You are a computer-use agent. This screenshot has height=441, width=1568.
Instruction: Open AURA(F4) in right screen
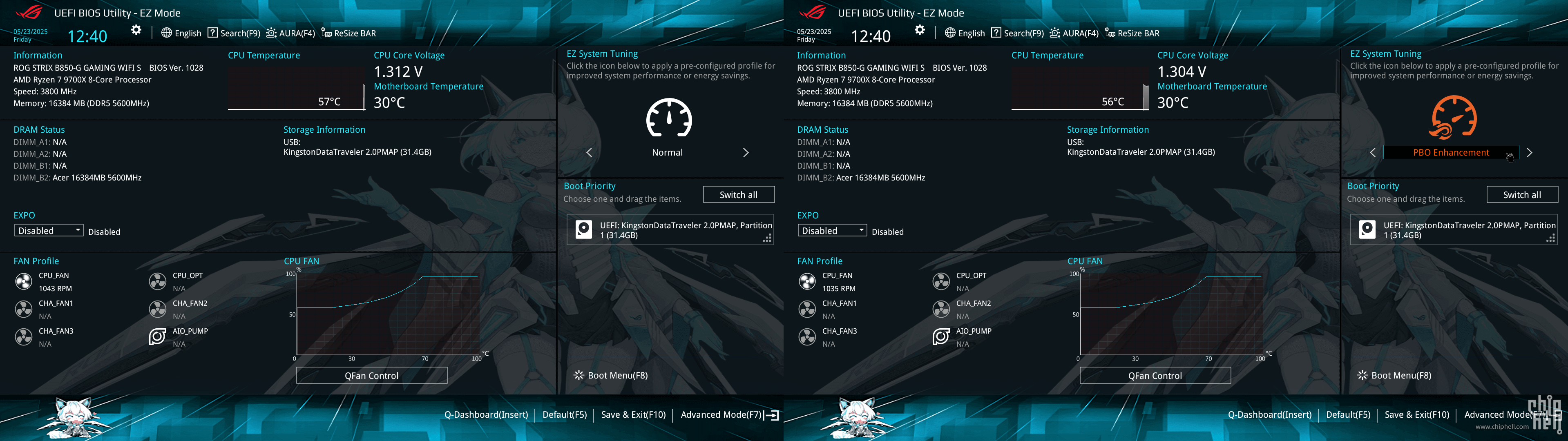pos(1074,33)
